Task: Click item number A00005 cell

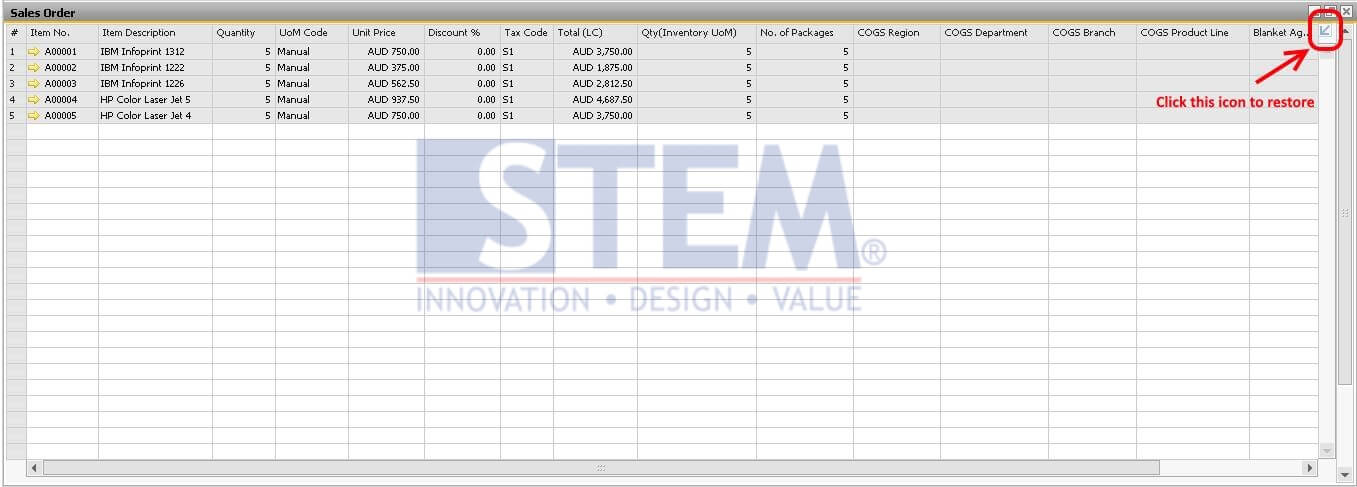Action: click(62, 116)
